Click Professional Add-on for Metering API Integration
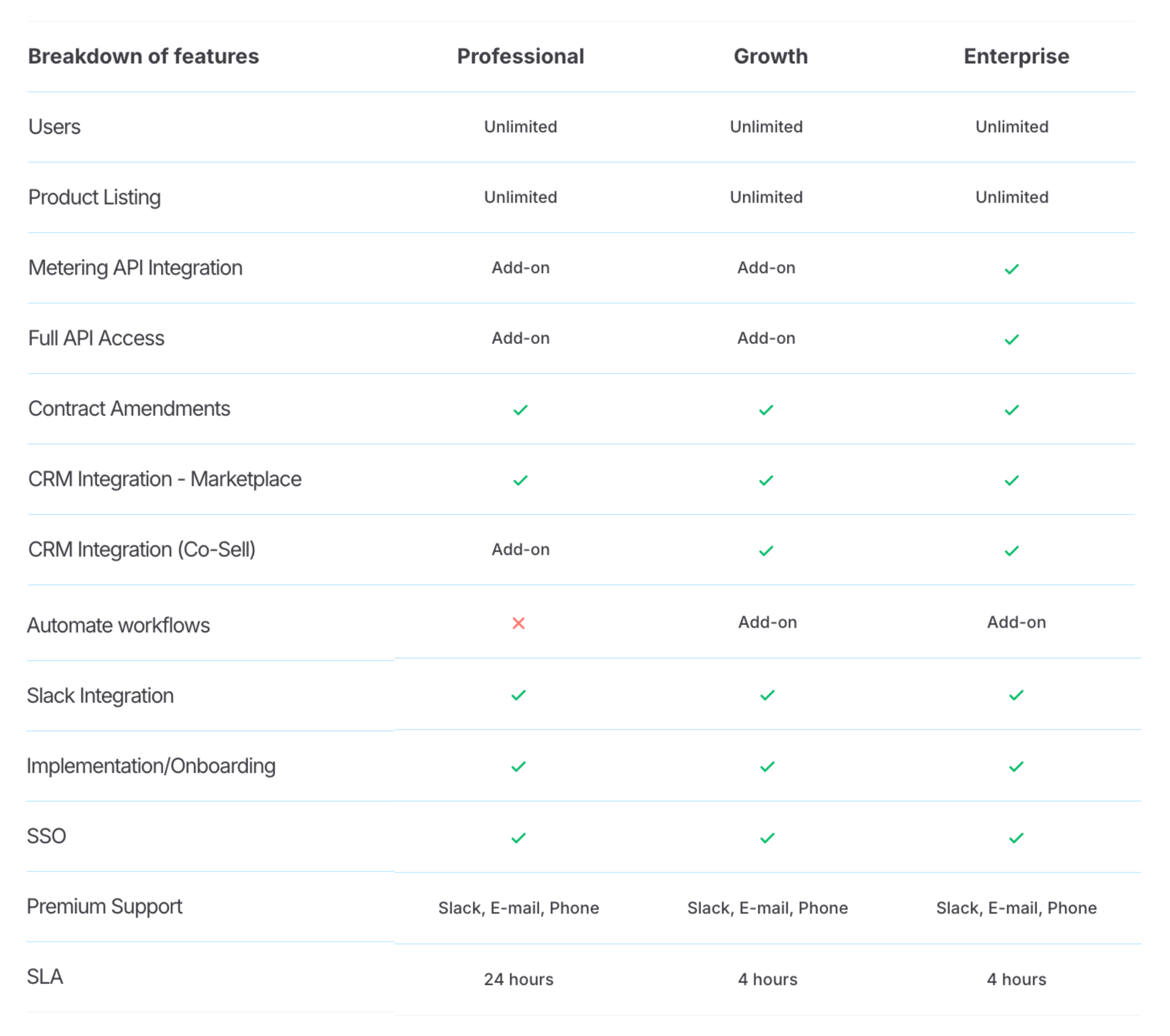Viewport: 1170px width, 1036px height. point(520,267)
